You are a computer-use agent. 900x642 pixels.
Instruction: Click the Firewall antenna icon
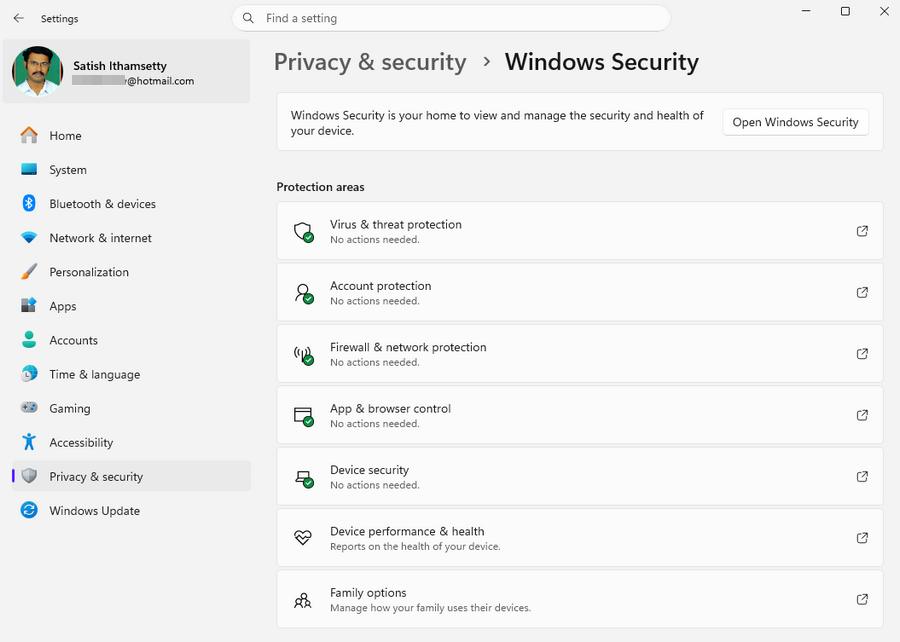pos(303,355)
